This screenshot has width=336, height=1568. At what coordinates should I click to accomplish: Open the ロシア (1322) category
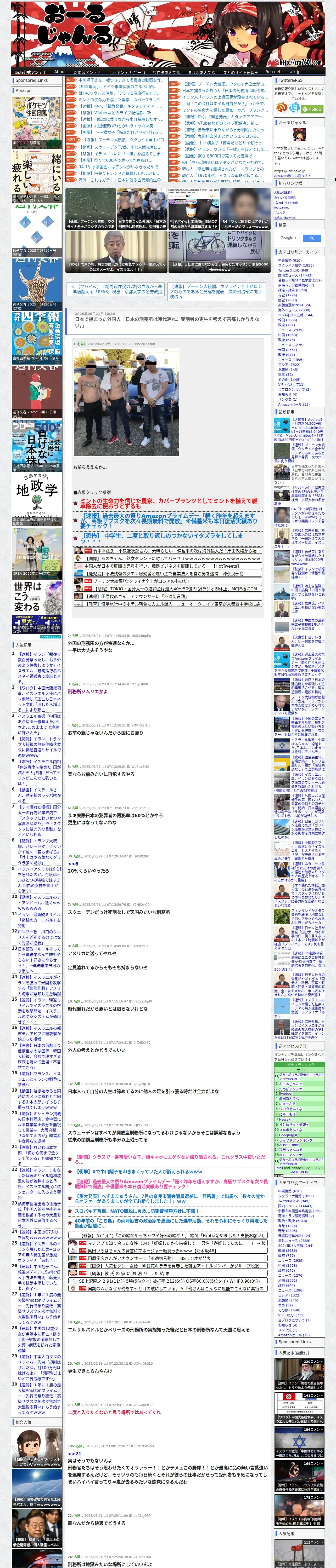coord(289,365)
